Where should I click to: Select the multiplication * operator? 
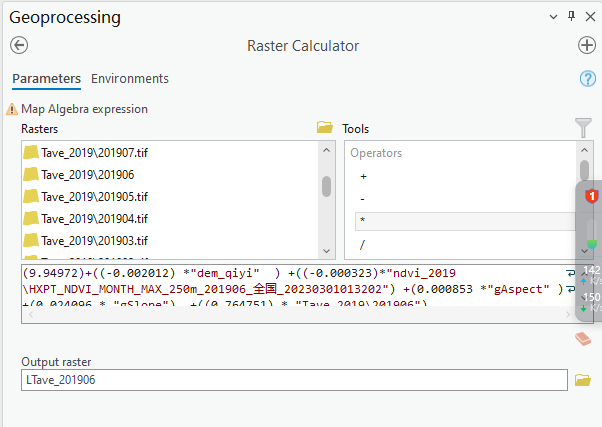coord(363,220)
